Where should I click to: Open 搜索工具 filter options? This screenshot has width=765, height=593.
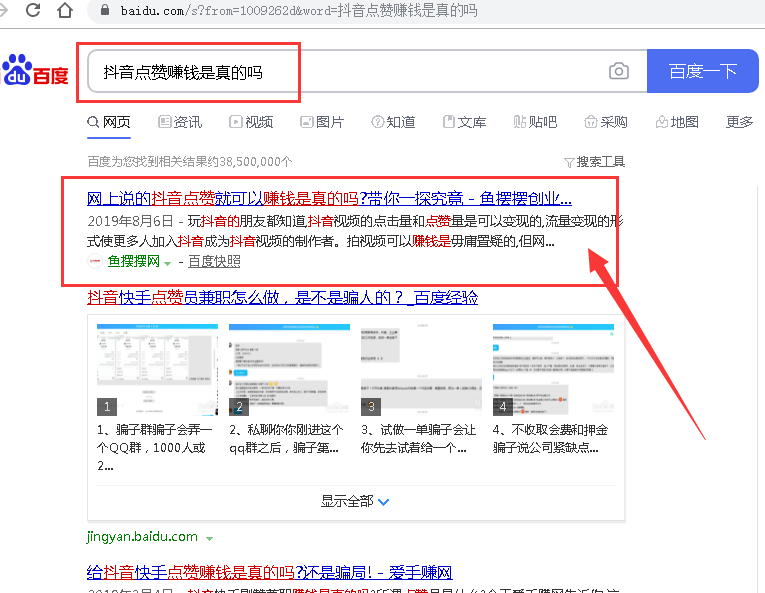[594, 162]
